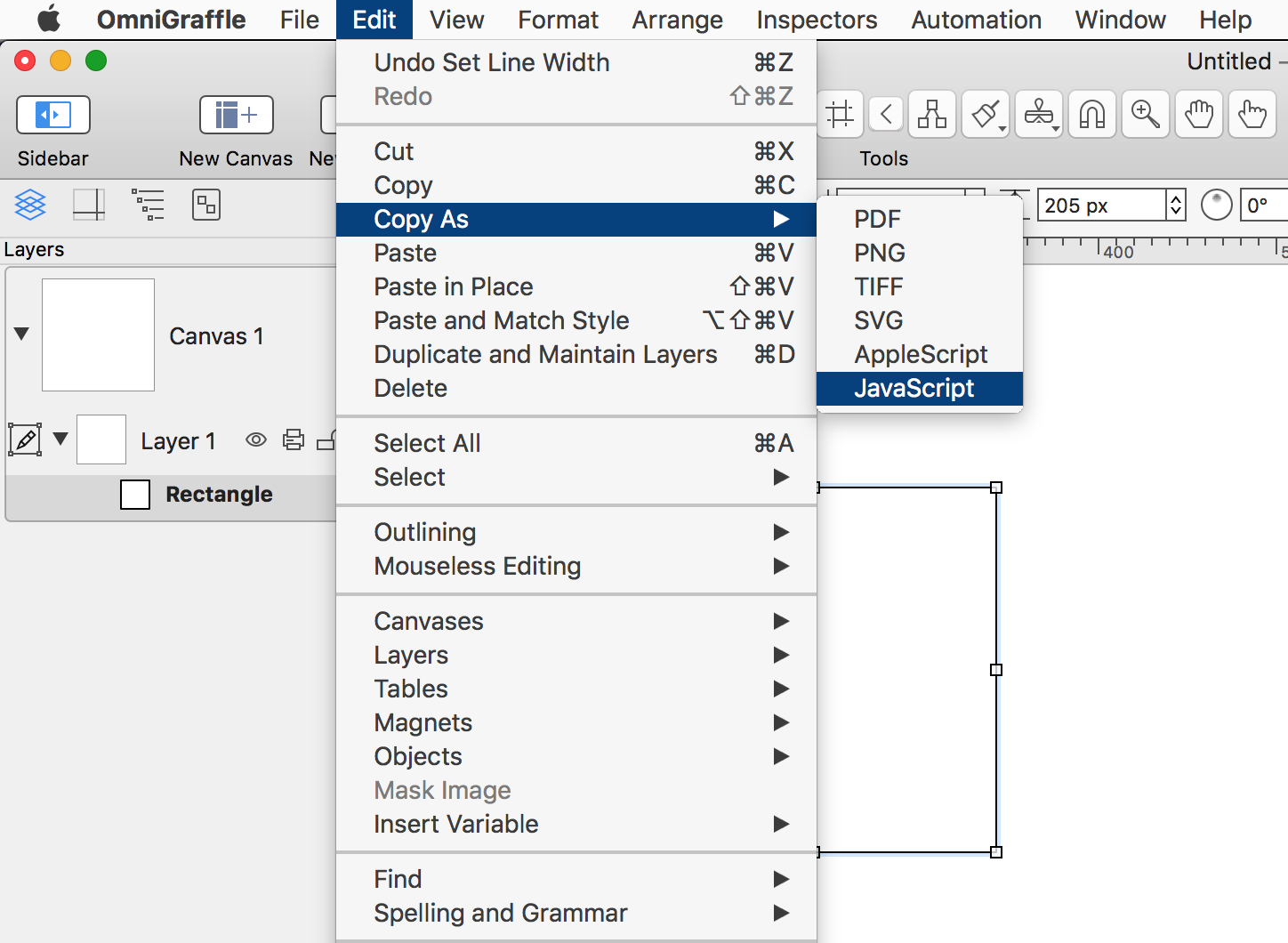Pick the Style Brush tool

(985, 114)
